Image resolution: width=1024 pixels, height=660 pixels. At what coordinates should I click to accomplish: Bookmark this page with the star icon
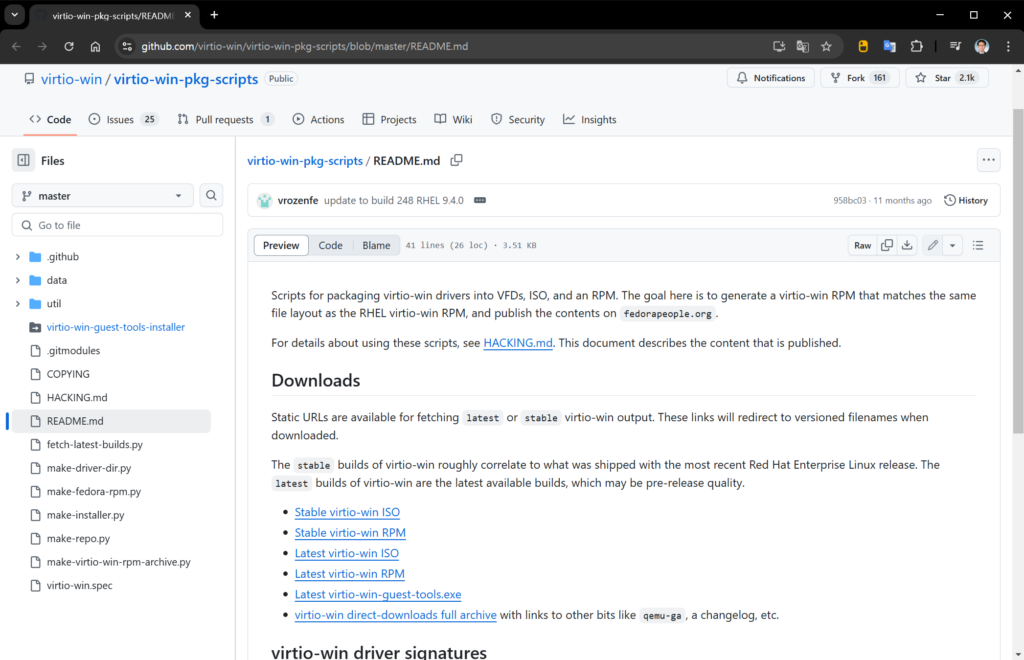click(x=826, y=46)
